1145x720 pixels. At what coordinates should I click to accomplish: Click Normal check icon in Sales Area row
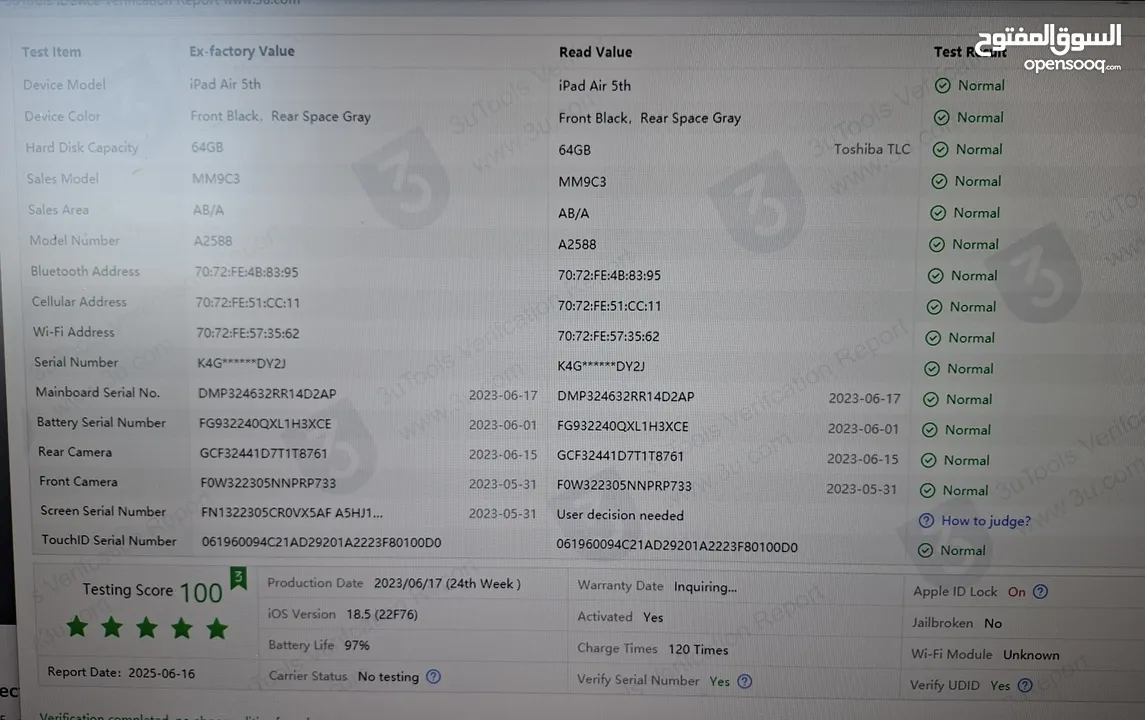click(x=938, y=213)
